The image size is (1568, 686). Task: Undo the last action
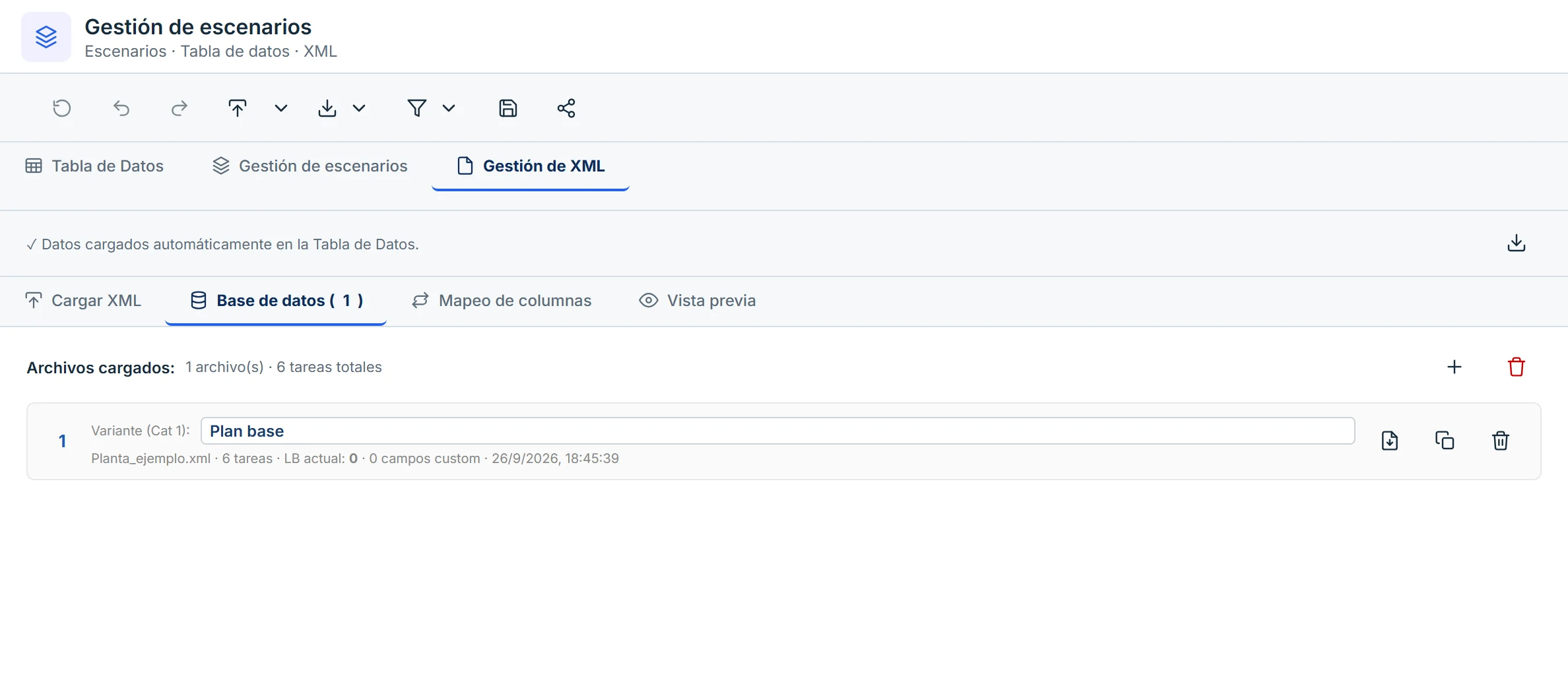click(x=121, y=108)
